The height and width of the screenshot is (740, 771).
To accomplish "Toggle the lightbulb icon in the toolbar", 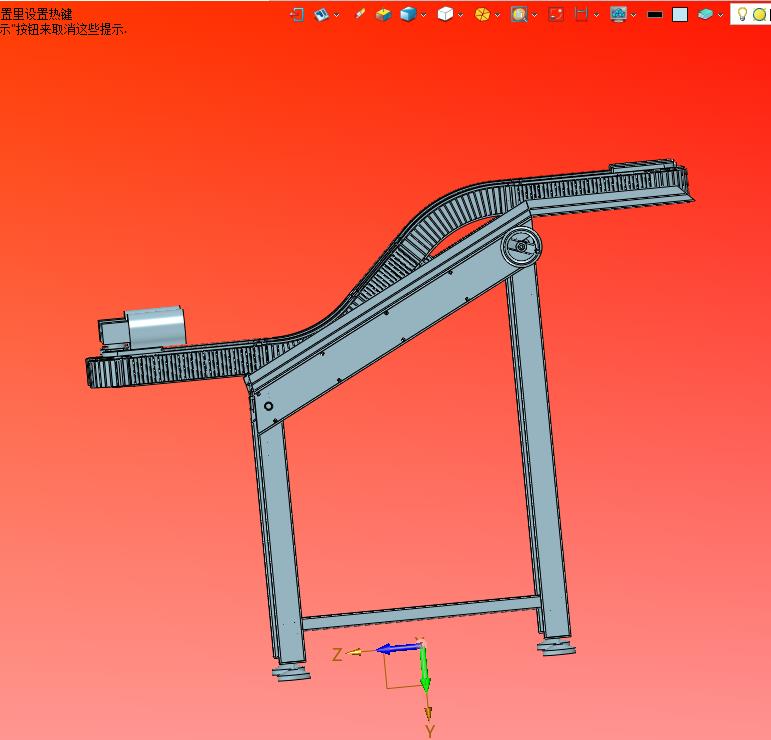I will tap(742, 14).
